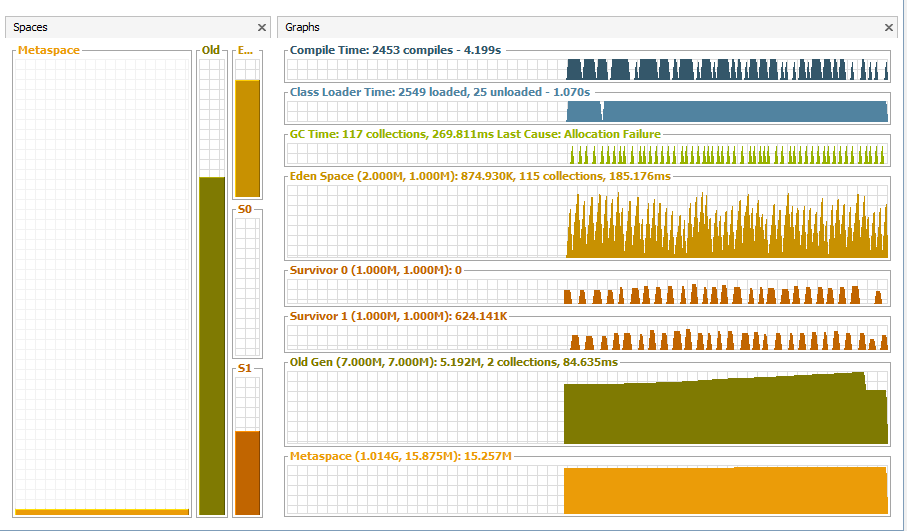Click the Class Loader Time graph

[x=587, y=111]
